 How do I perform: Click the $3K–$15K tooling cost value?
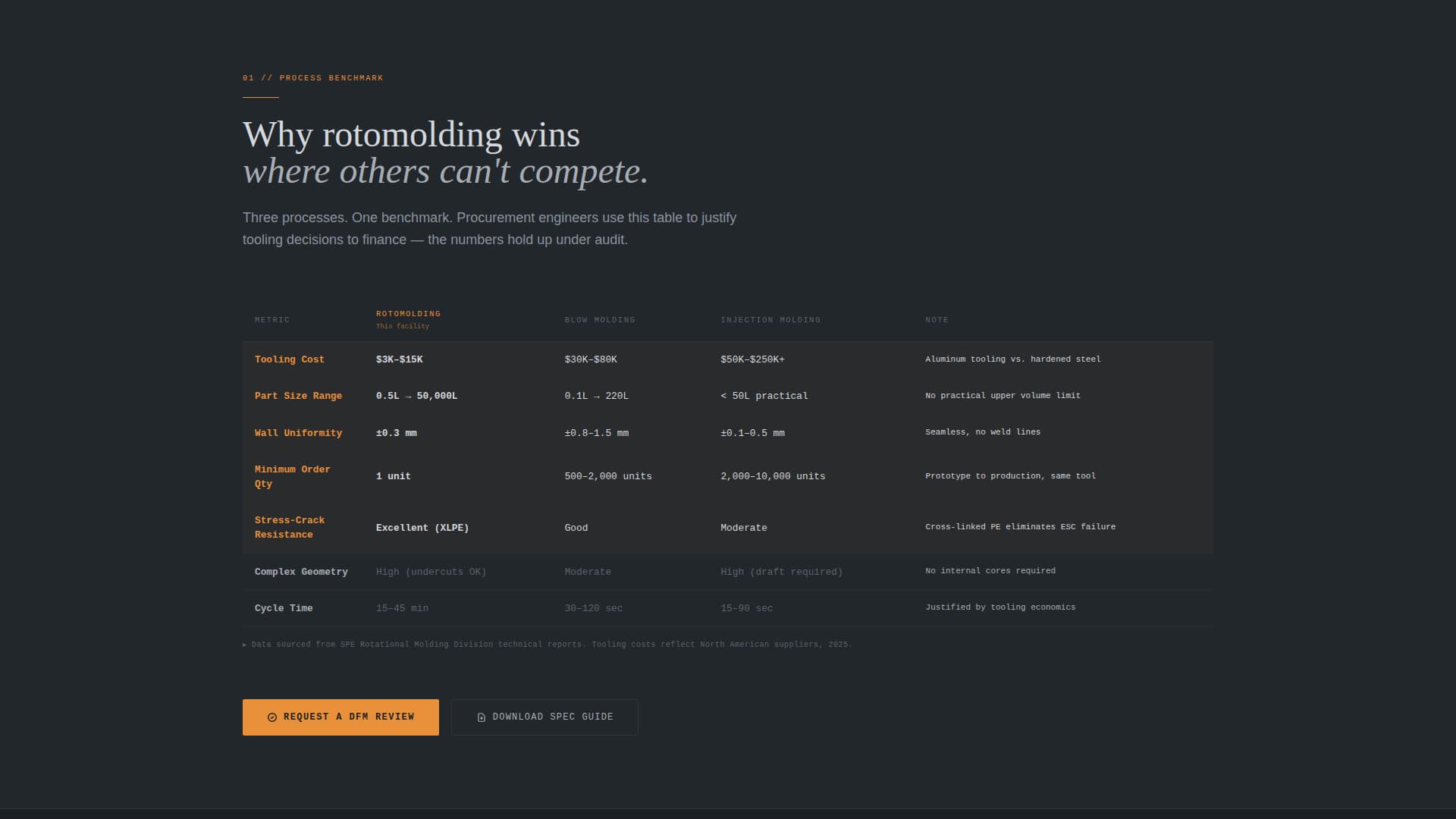tap(400, 359)
